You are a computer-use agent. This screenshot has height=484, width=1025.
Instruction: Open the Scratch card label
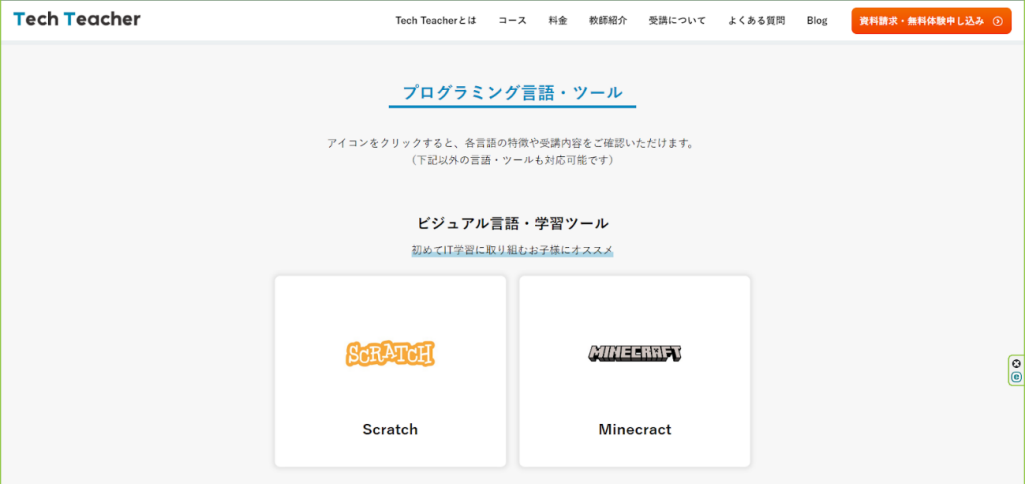(x=390, y=430)
